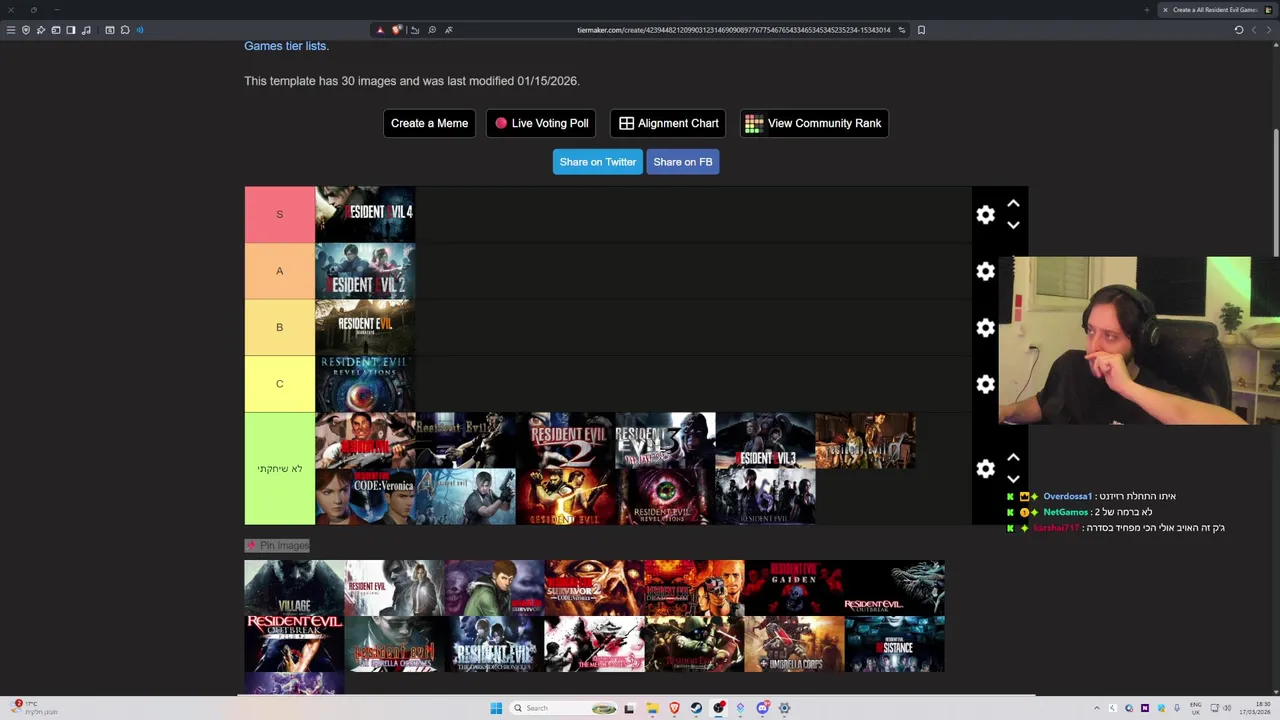
Task: Select the Resident Evil Village thumbnail
Action: click(x=294, y=588)
